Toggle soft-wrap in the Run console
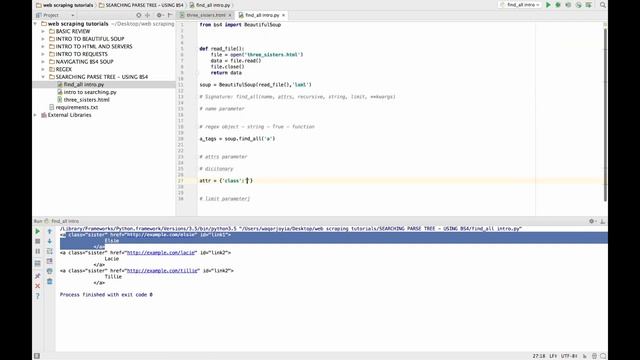This screenshot has width=640, height=360. point(50,251)
